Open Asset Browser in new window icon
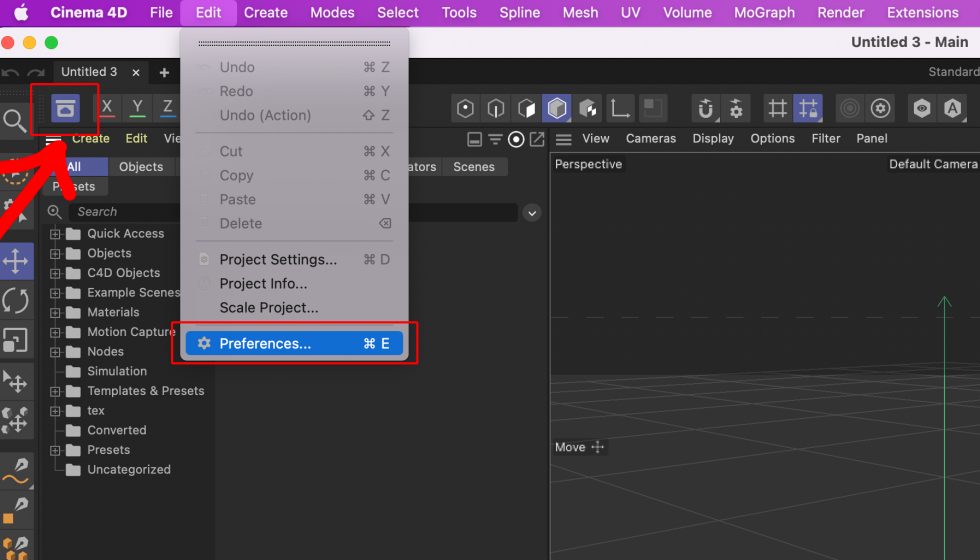 tap(537, 139)
